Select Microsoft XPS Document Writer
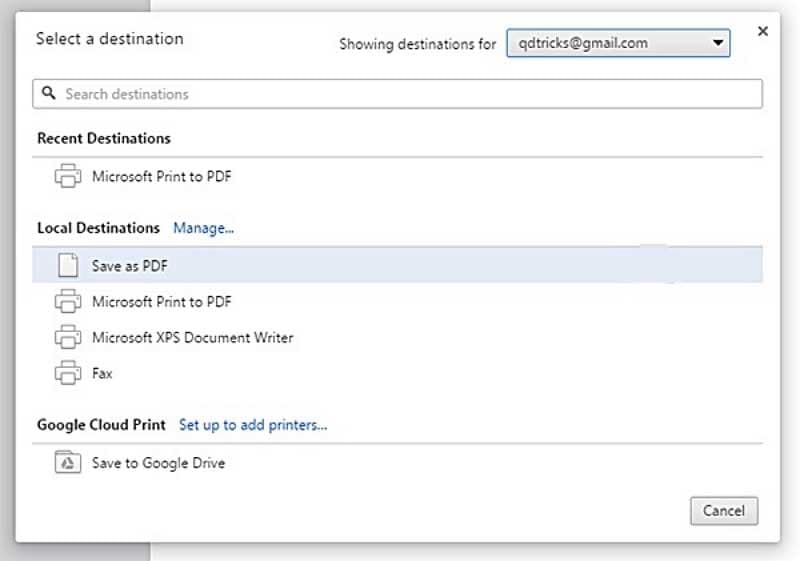Image resolution: width=800 pixels, height=561 pixels. click(193, 337)
